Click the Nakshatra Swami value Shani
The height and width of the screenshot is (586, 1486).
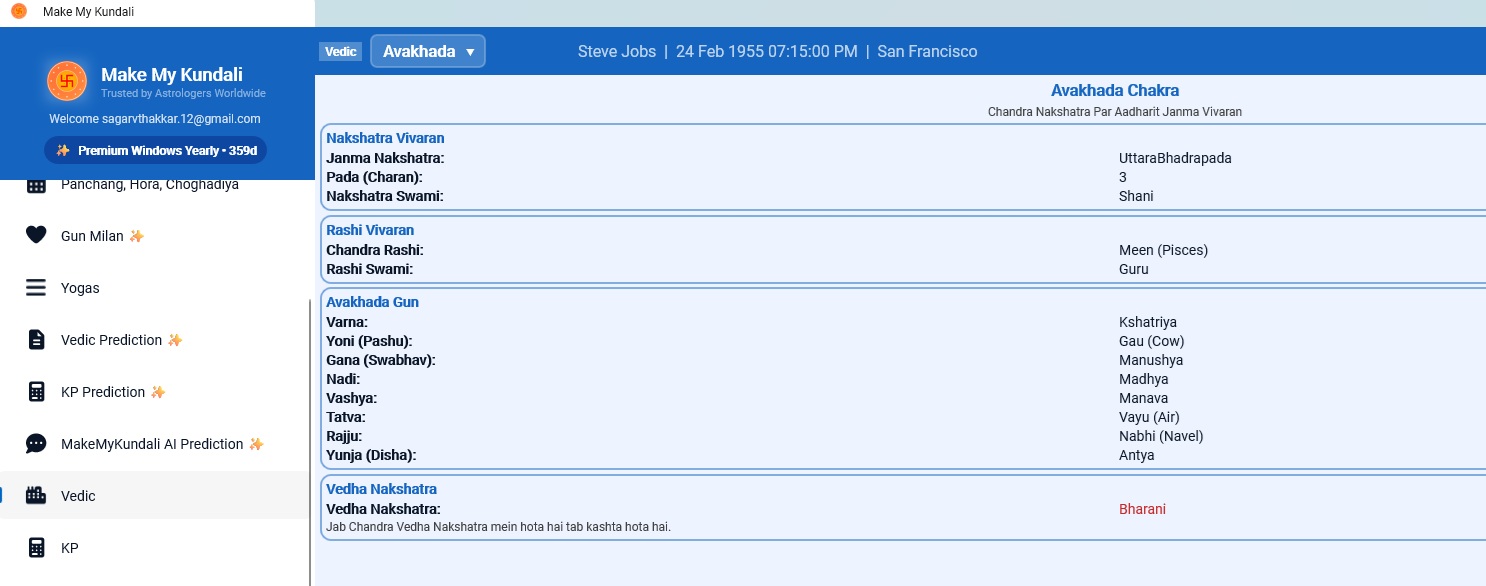point(1136,196)
